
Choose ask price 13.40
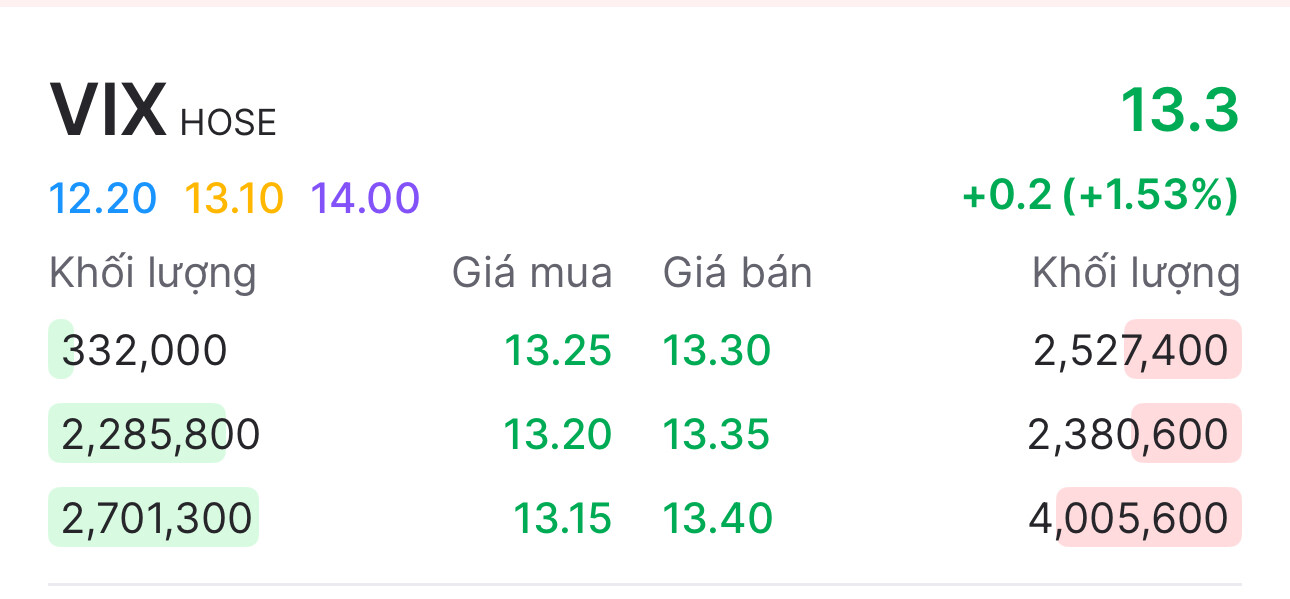pyautogui.click(x=718, y=519)
